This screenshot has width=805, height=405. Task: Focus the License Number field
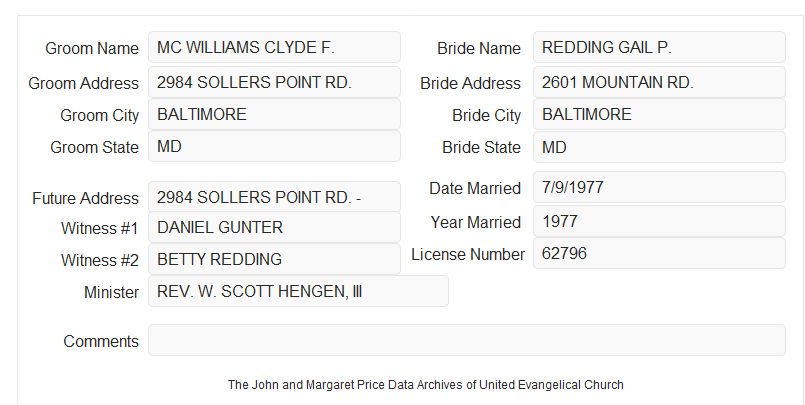pyautogui.click(x=659, y=253)
